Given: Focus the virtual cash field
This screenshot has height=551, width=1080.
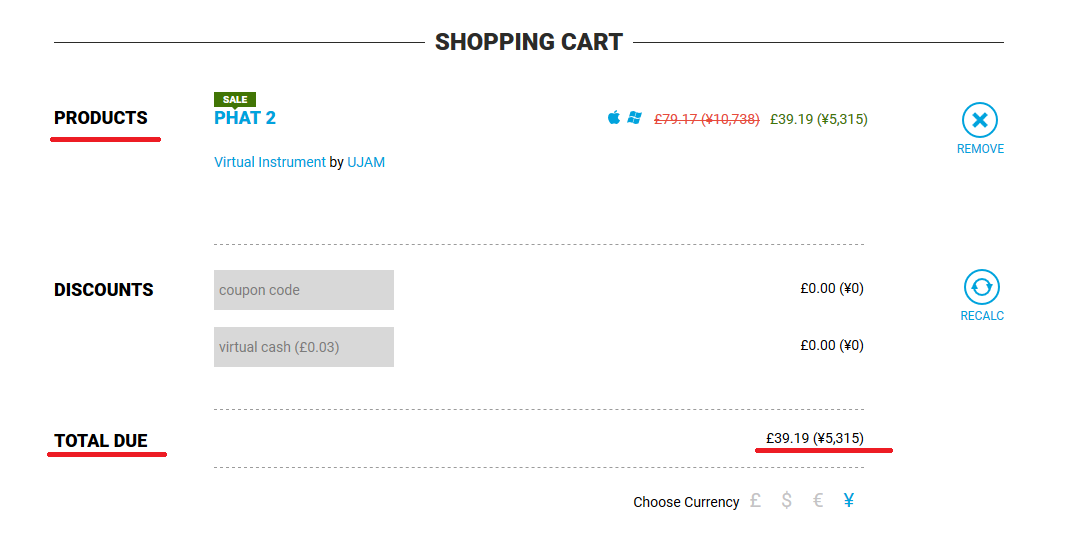Looking at the screenshot, I should click(x=304, y=347).
